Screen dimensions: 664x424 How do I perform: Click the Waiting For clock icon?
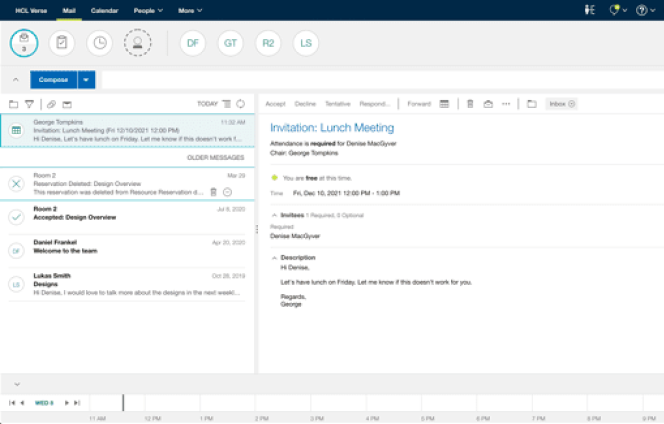tap(100, 43)
